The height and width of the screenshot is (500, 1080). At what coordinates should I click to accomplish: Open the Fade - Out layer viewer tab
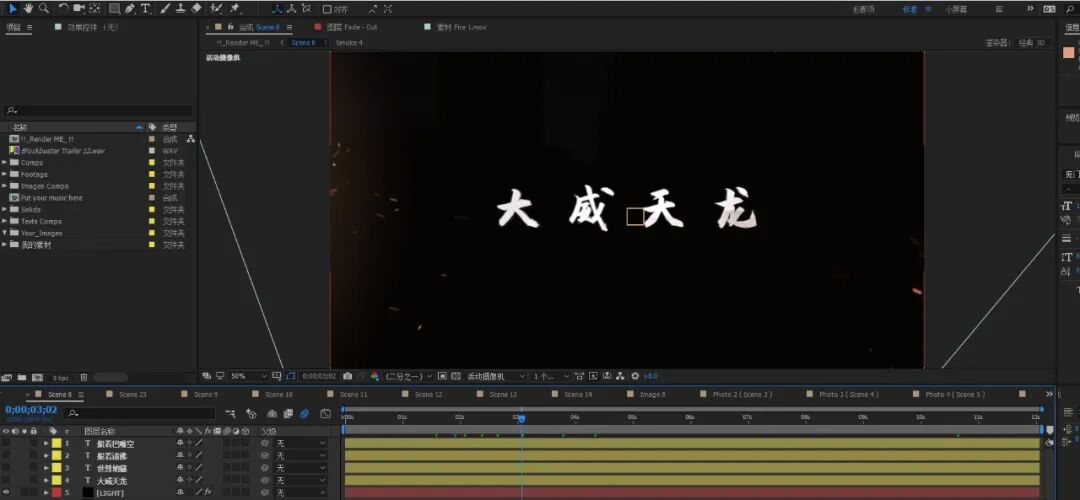point(351,27)
